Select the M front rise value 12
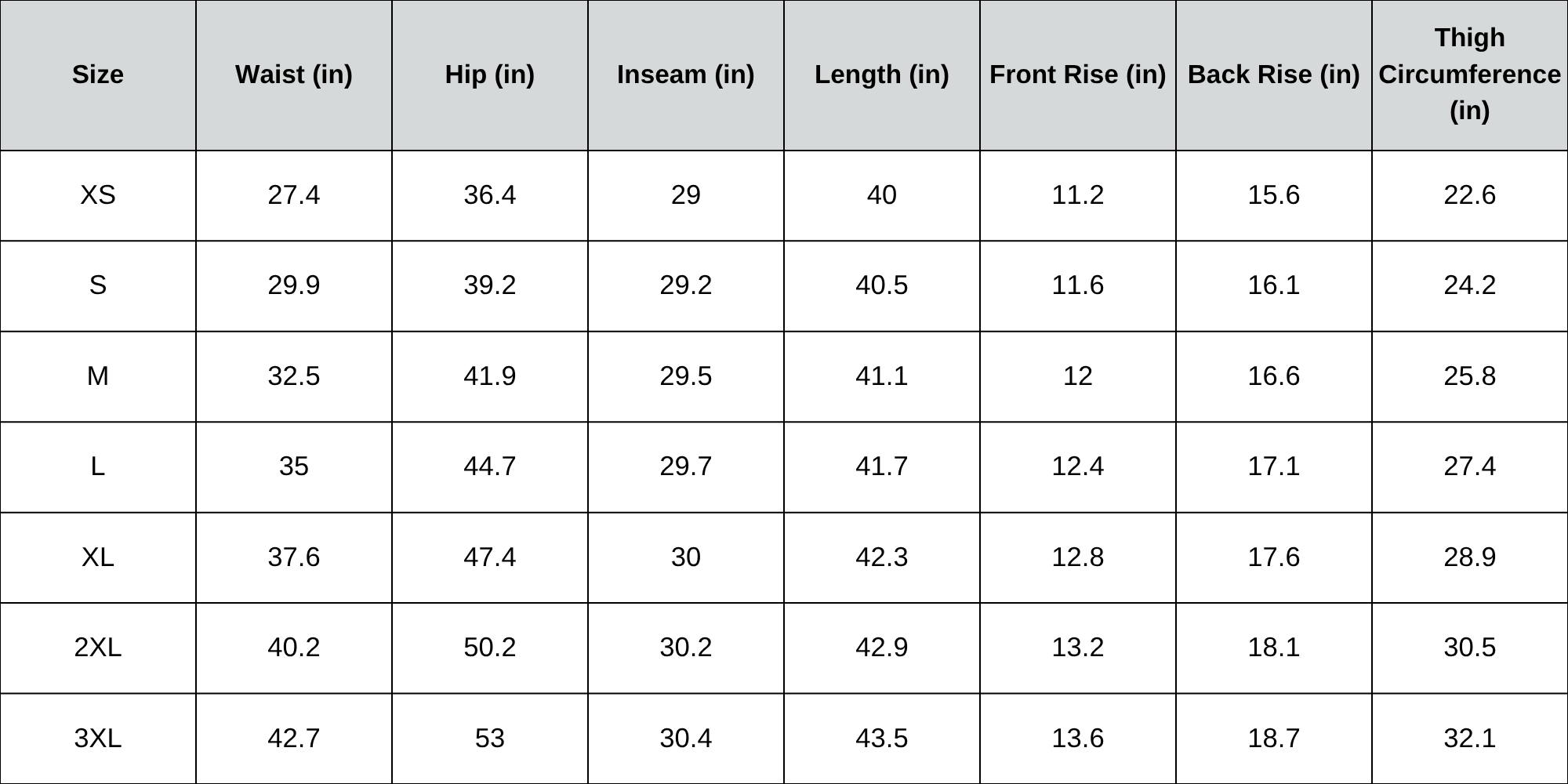 (1077, 376)
